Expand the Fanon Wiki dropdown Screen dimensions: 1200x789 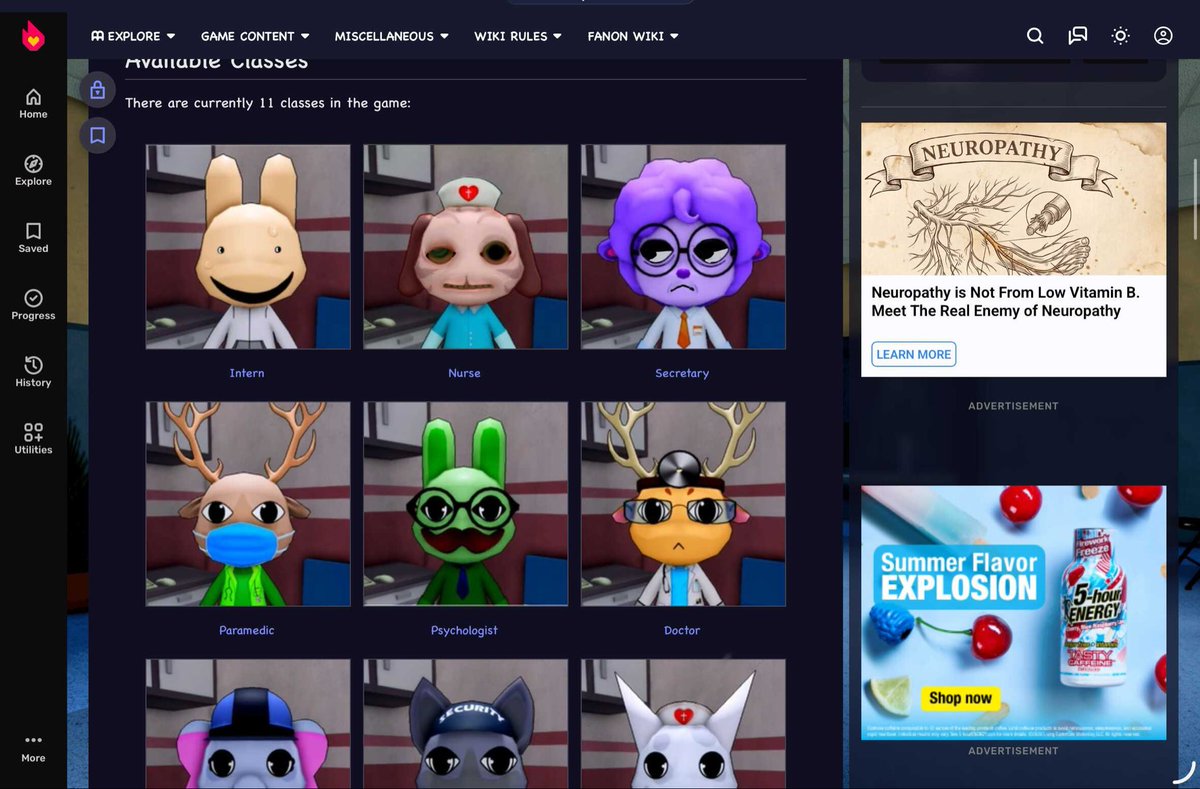coord(633,36)
